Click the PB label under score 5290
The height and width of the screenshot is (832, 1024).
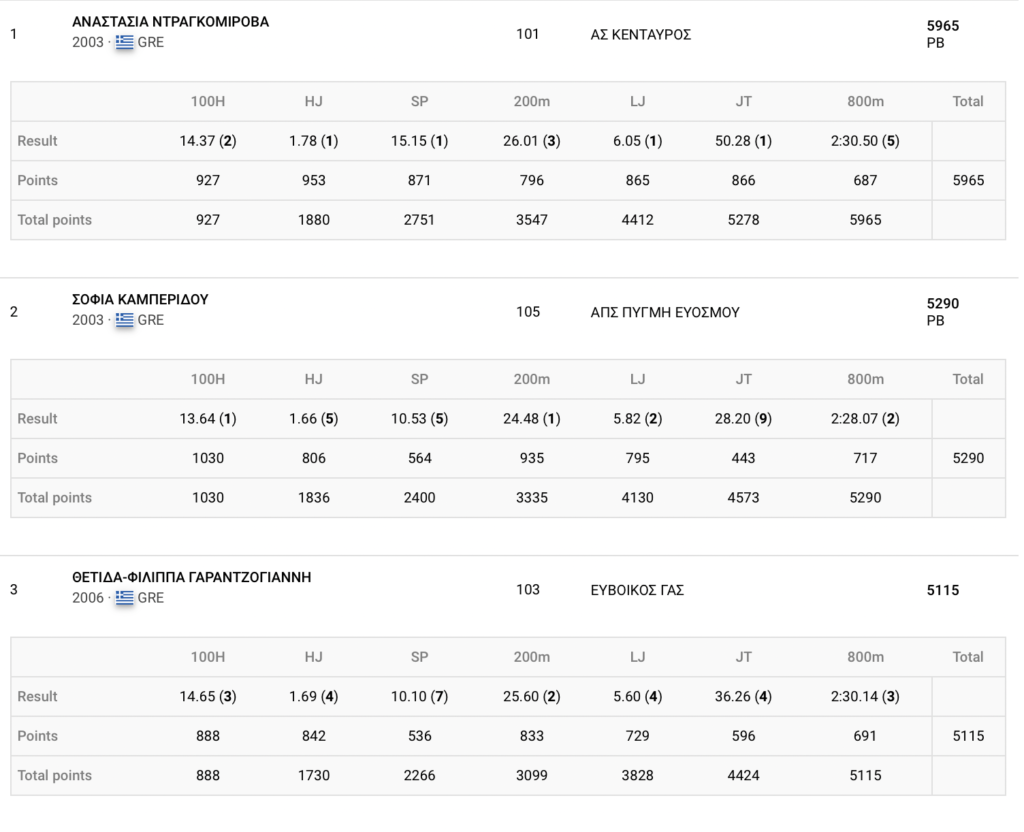click(x=935, y=321)
